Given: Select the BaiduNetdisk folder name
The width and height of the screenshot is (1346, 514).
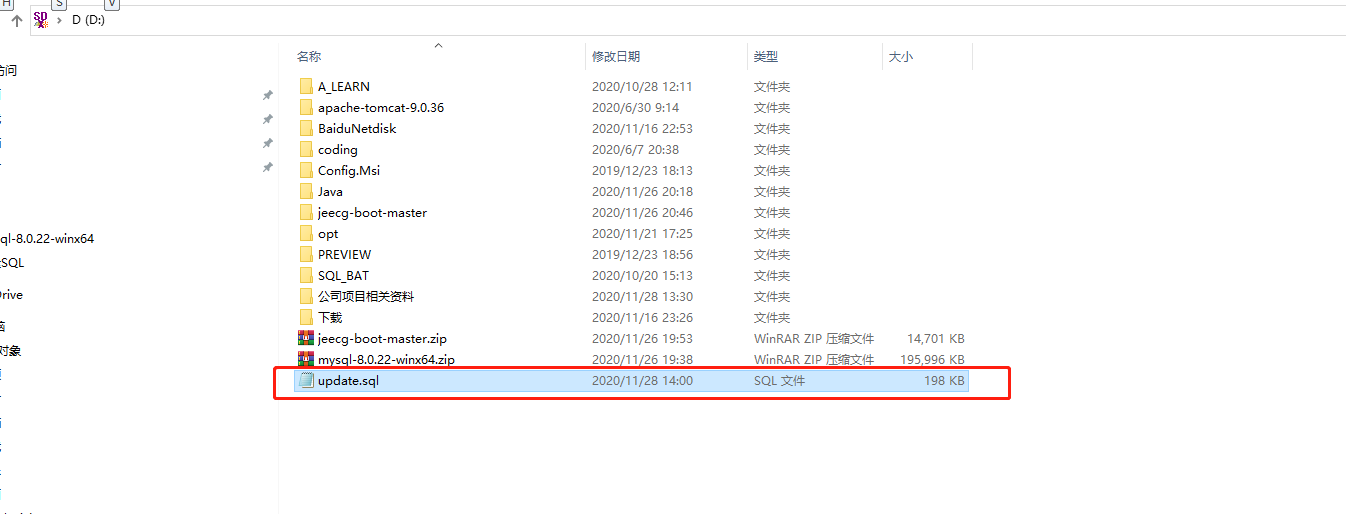Looking at the screenshot, I should pos(357,129).
